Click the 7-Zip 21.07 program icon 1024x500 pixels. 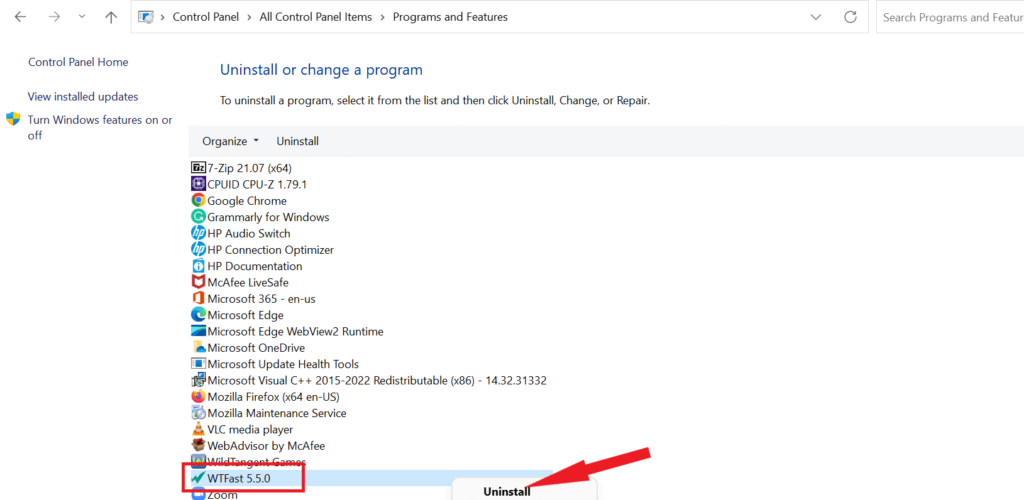click(198, 168)
